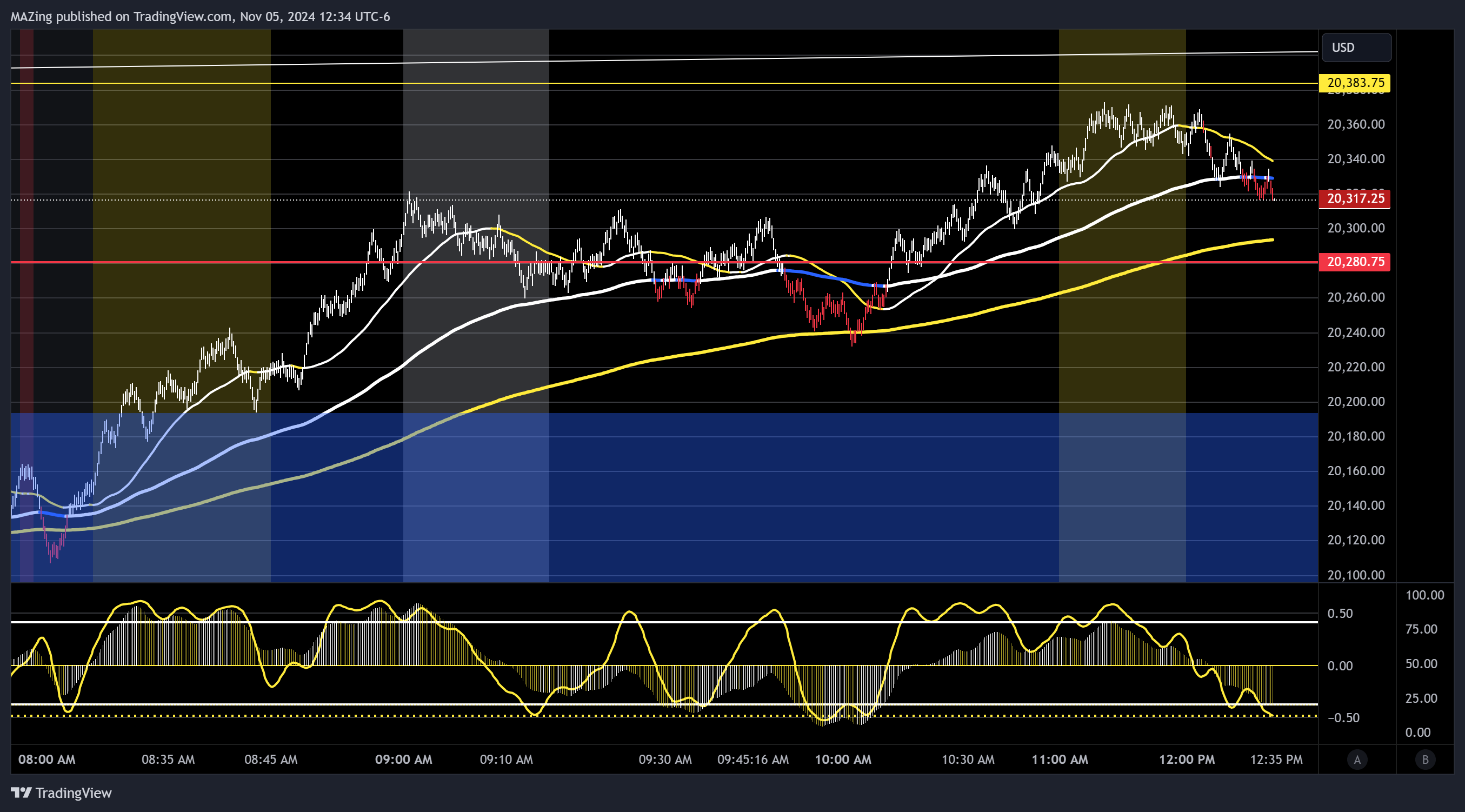Screen dimensions: 1465x812
Task: Select the 20,300.00 price axis label
Action: point(1356,228)
